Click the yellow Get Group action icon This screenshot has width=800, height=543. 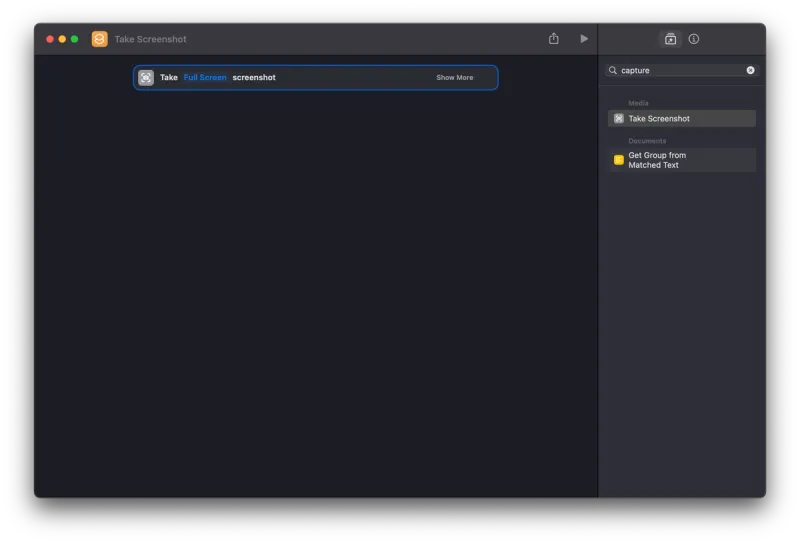click(x=618, y=160)
